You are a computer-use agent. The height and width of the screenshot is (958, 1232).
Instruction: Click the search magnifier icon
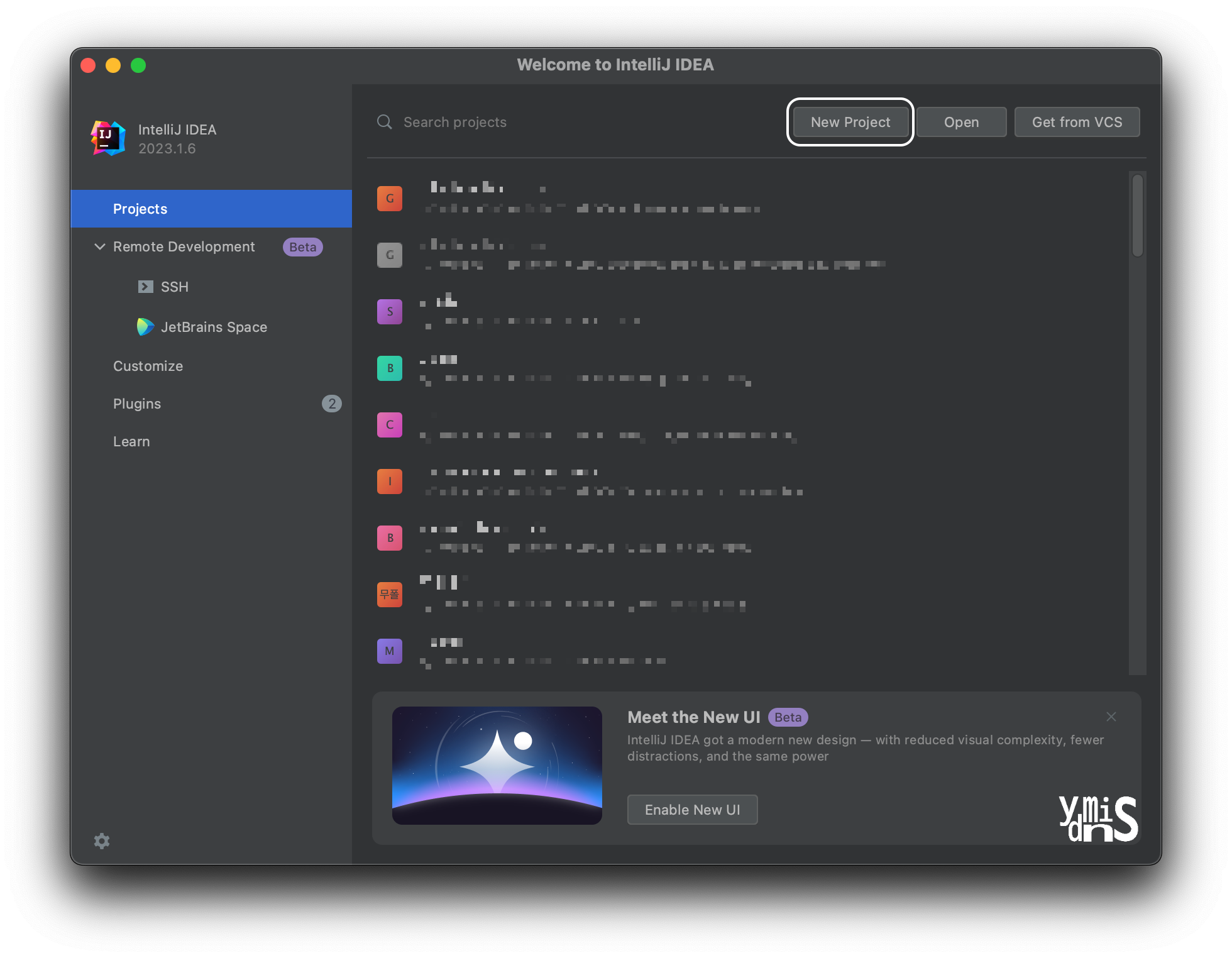(384, 122)
